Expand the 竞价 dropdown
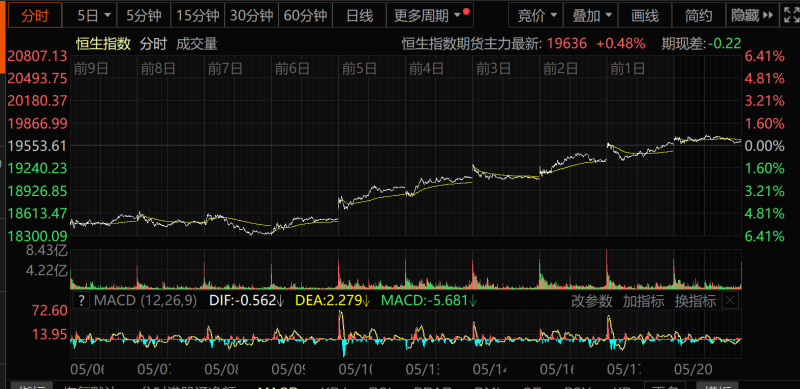This screenshot has width=800, height=389. (536, 16)
